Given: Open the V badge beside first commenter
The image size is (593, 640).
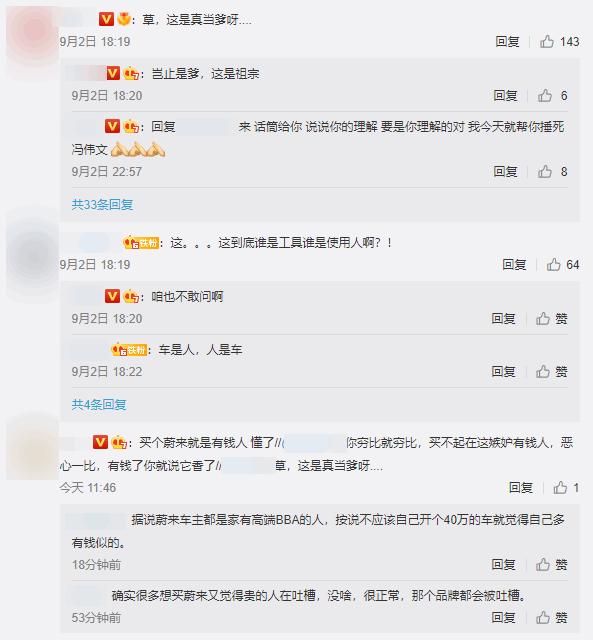Looking at the screenshot, I should pyautogui.click(x=107, y=19).
